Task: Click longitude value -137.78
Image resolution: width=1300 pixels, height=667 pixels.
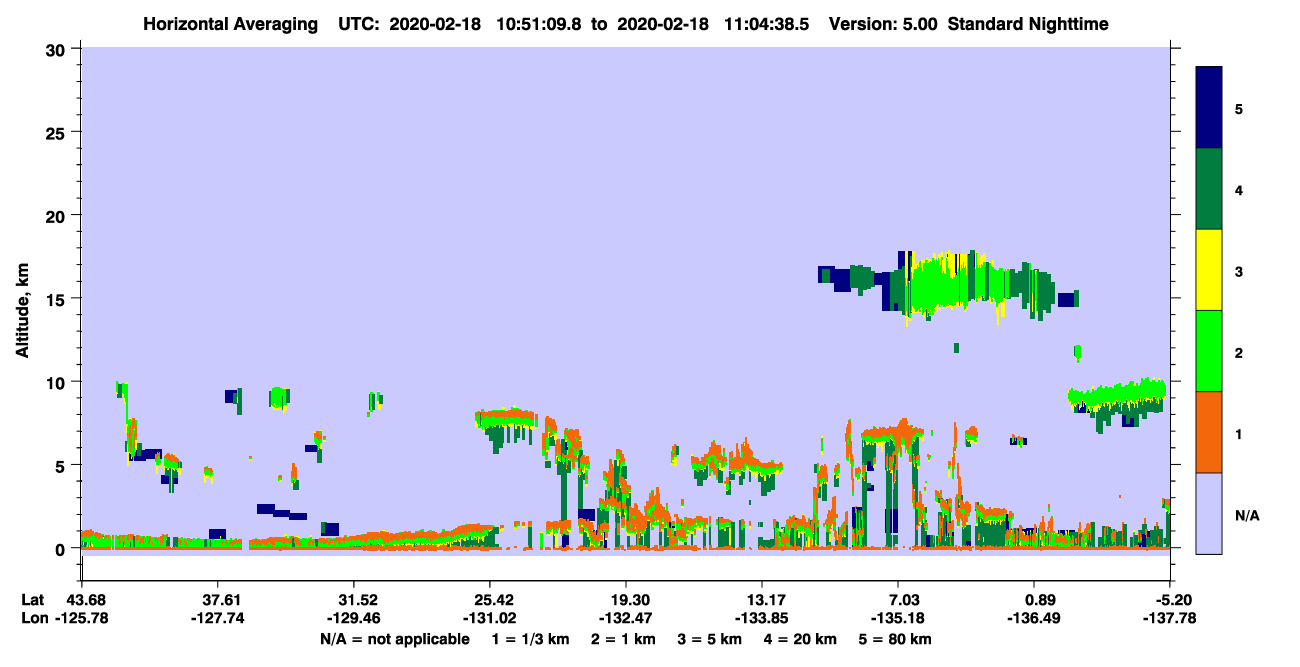Action: (x=1171, y=618)
